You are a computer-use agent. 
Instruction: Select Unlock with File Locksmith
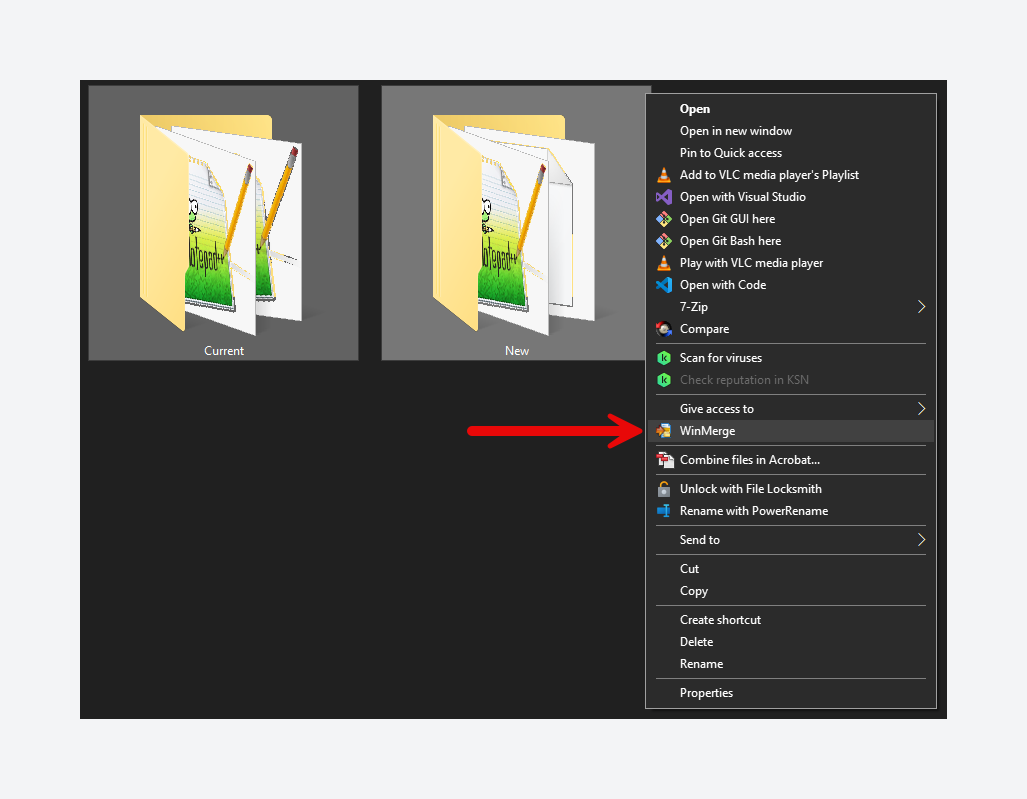(x=791, y=489)
